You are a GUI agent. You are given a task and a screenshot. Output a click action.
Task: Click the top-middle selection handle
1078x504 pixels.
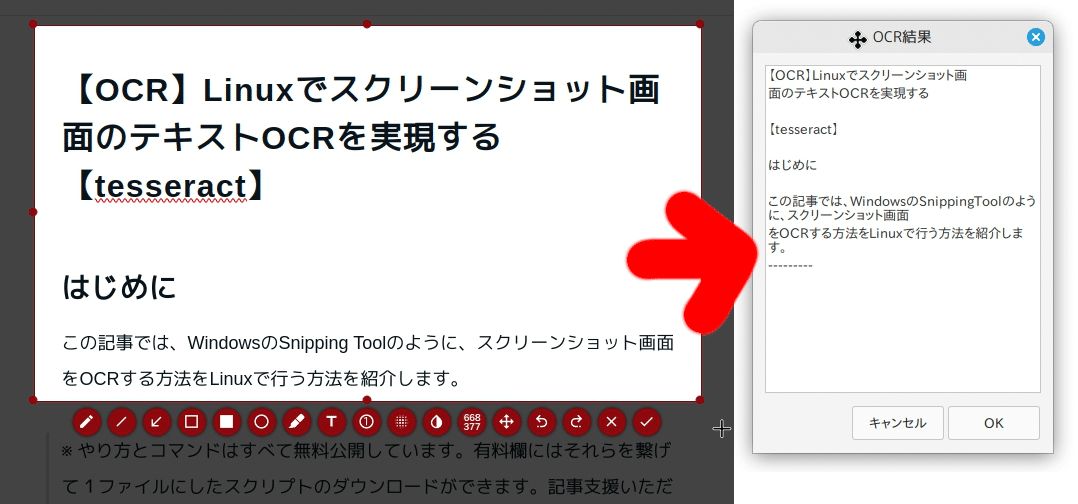(366, 24)
